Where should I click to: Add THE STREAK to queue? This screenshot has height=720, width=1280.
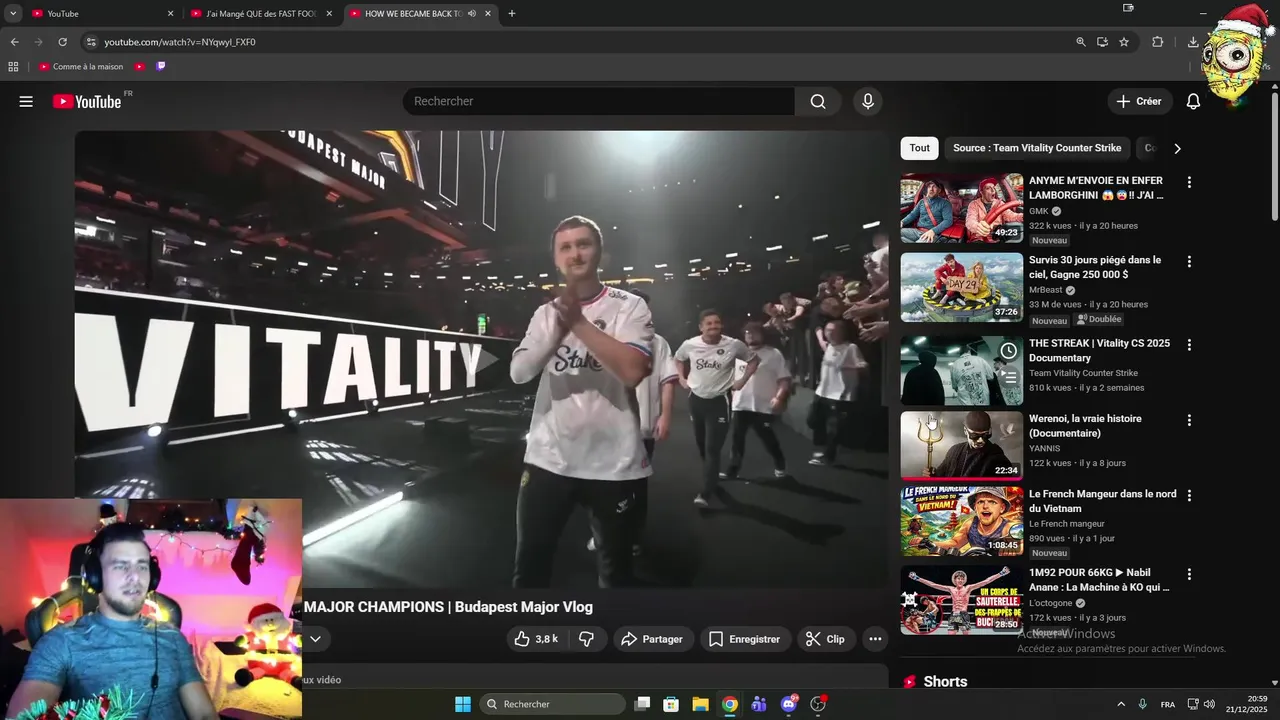coord(1009,377)
